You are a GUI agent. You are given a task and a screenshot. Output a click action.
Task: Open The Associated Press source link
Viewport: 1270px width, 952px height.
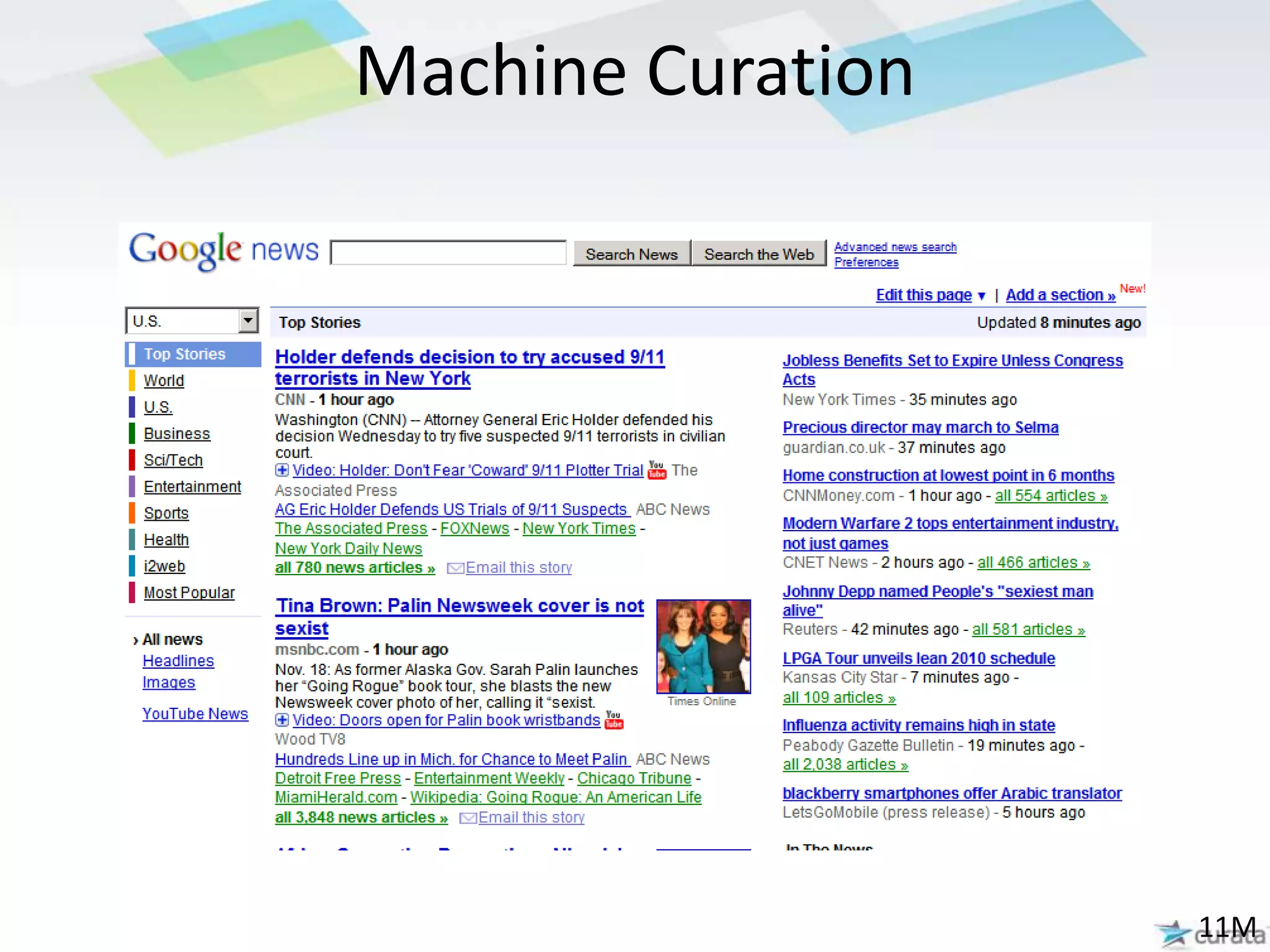coord(351,529)
